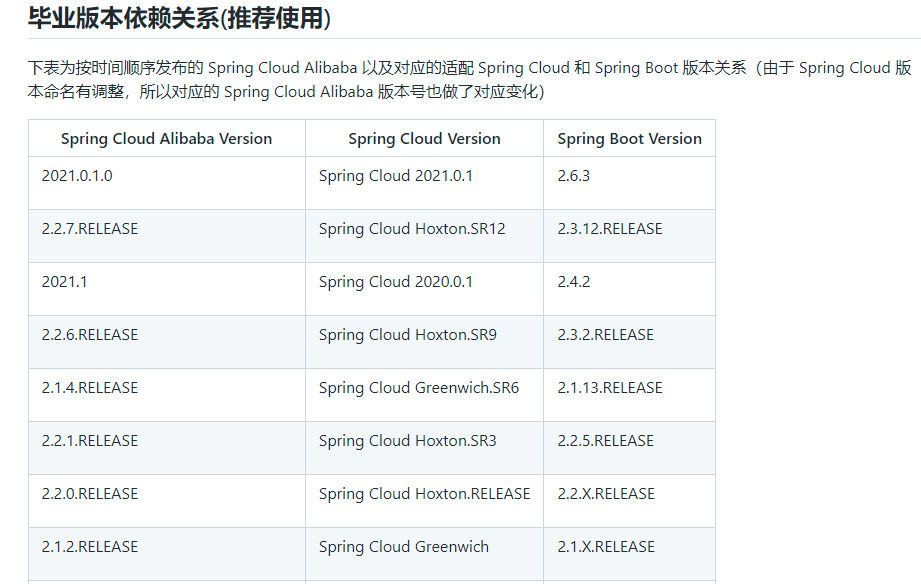Screen dimensions: 921x584
Task: Click the 毕业版本依赖关系(推荐使用) heading
Action: point(179,18)
